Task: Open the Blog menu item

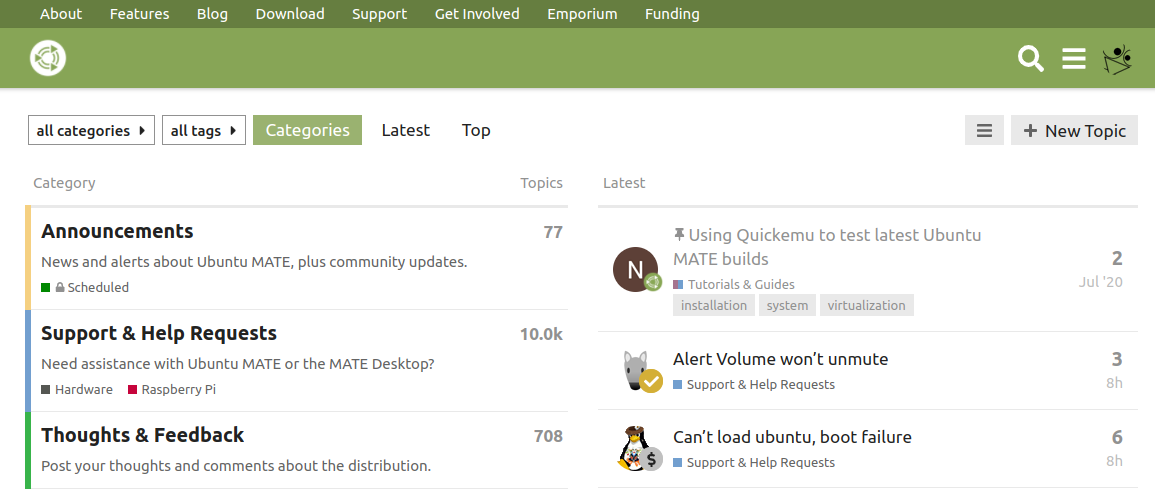Action: tap(212, 14)
